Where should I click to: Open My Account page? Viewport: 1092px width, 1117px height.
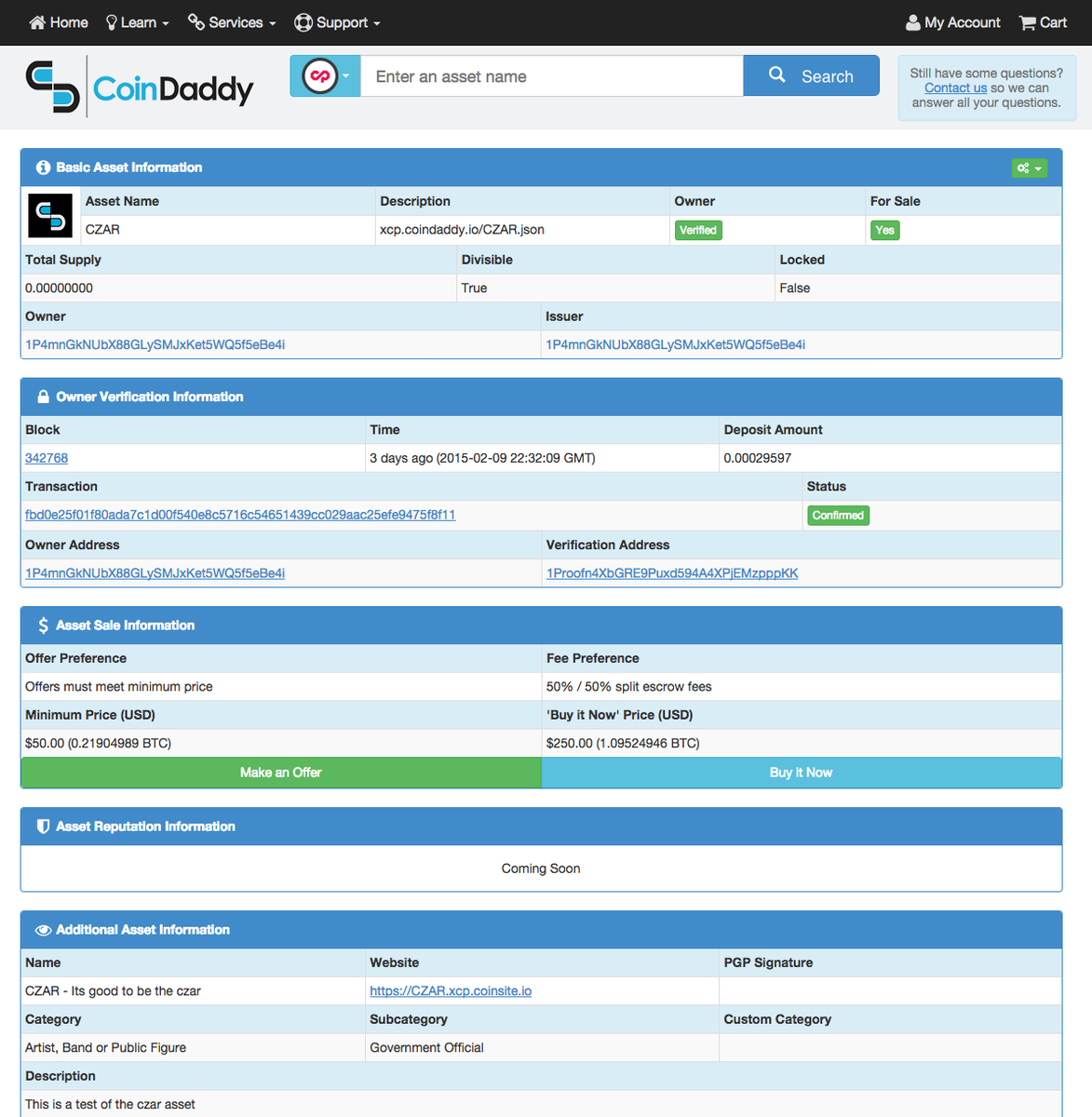point(952,22)
